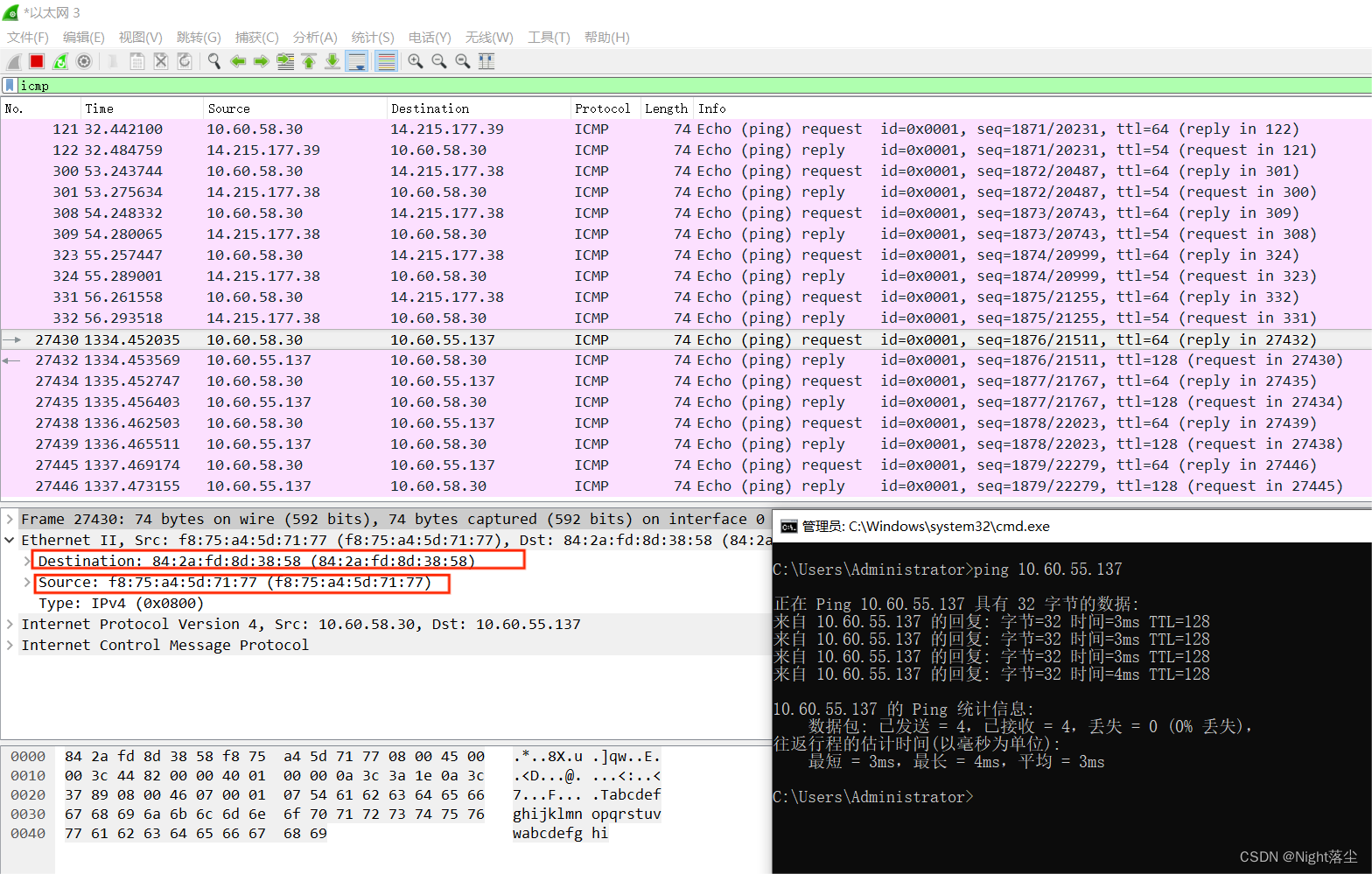1372x874 pixels.
Task: Open capture options gear icon
Action: pyautogui.click(x=84, y=61)
